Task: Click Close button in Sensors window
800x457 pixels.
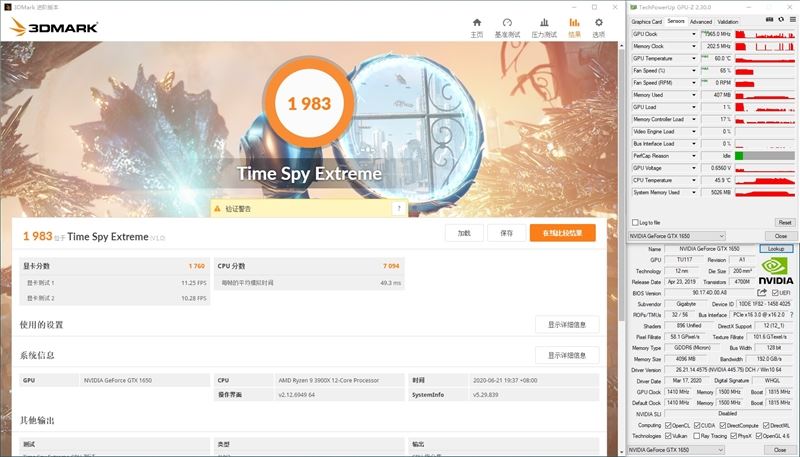Action: pos(781,236)
